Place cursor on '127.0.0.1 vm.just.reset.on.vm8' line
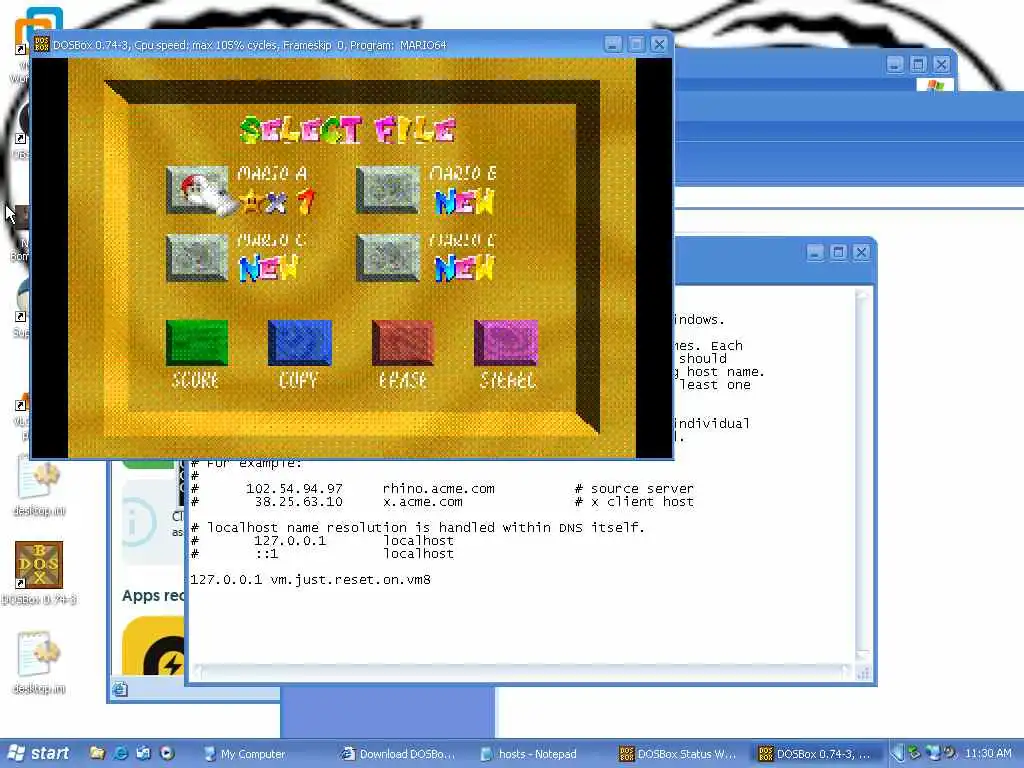 (310, 579)
